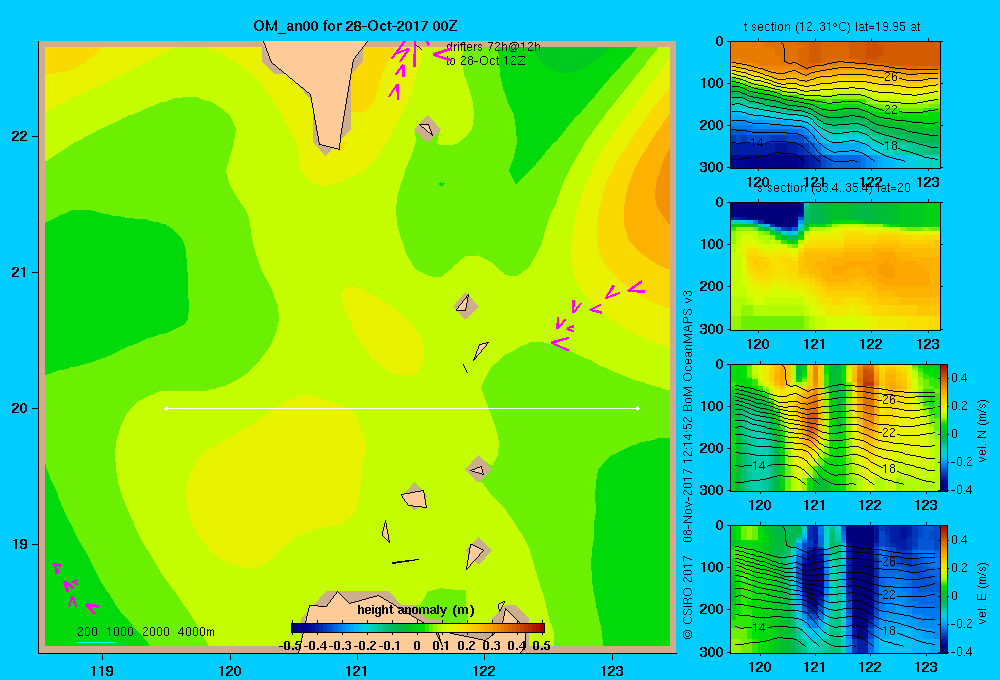Click the west endpoint of the white section line
This screenshot has height=680, width=1000.
[x=166, y=408]
